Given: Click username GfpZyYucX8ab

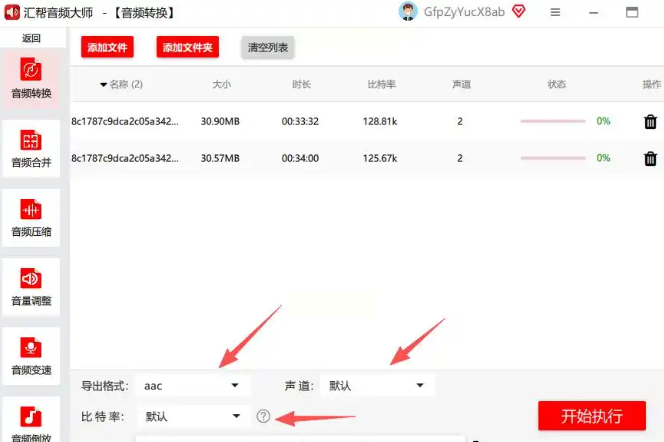Looking at the screenshot, I should click(464, 12).
